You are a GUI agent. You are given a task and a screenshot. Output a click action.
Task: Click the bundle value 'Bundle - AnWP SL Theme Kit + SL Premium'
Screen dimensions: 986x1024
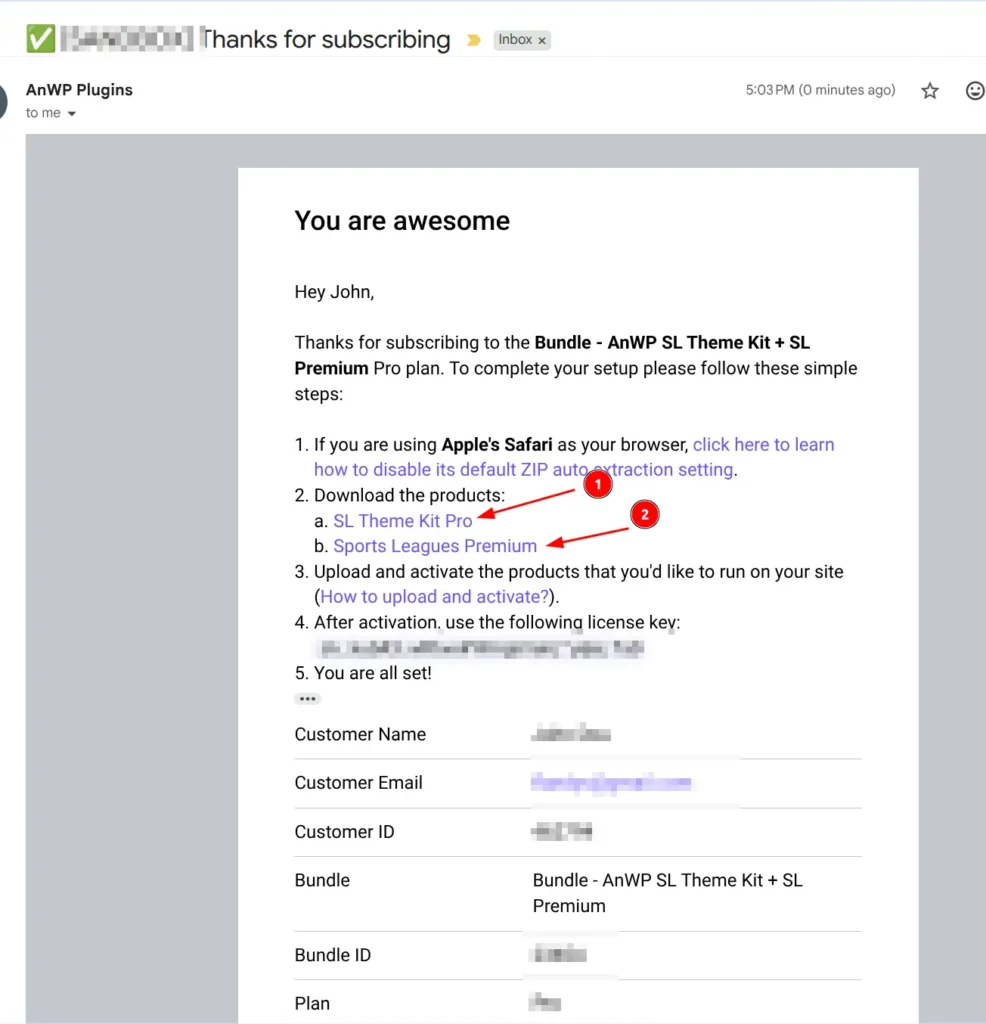[667, 893]
